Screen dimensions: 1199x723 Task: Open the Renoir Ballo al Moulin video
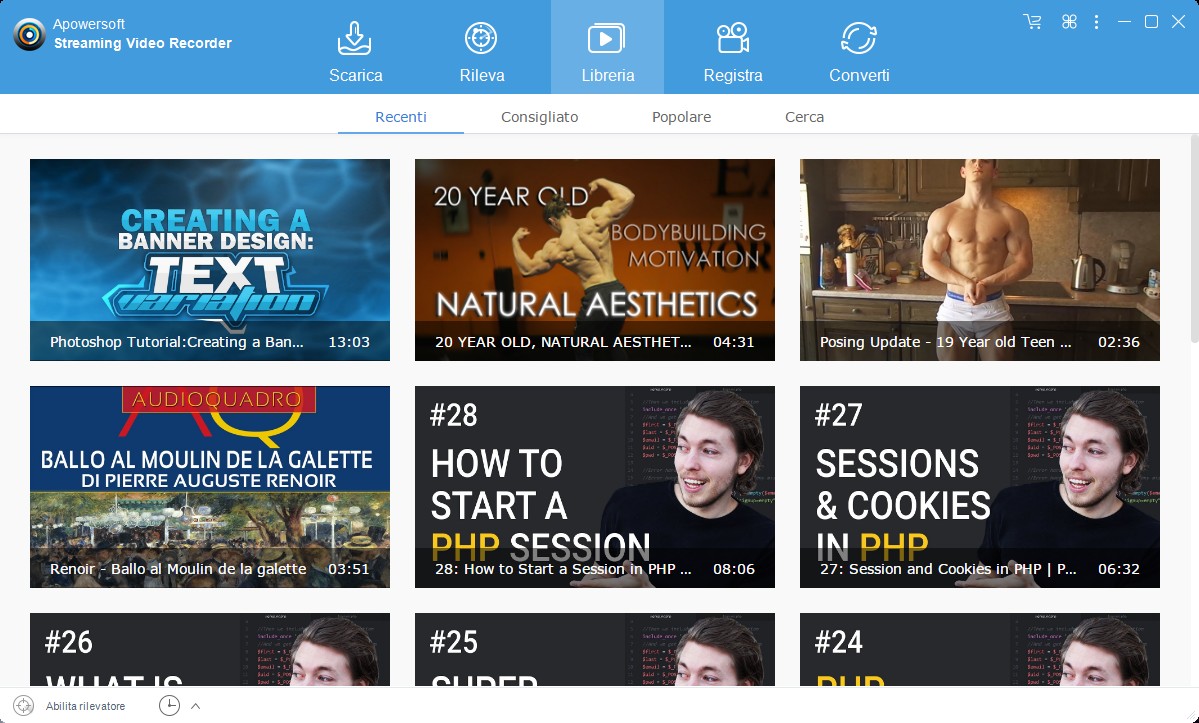coord(210,487)
